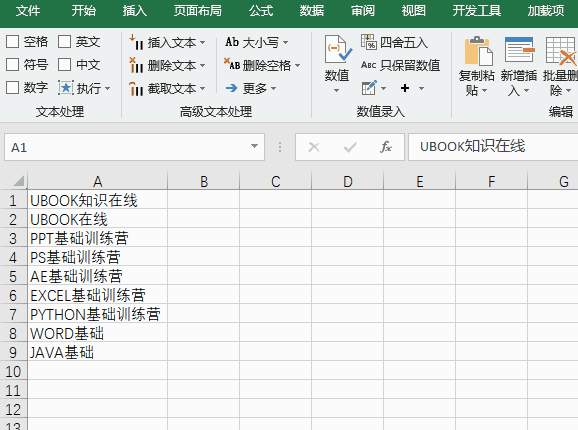Switch to the 开始 (Home) tab
This screenshot has width=578, height=430.
tap(84, 11)
